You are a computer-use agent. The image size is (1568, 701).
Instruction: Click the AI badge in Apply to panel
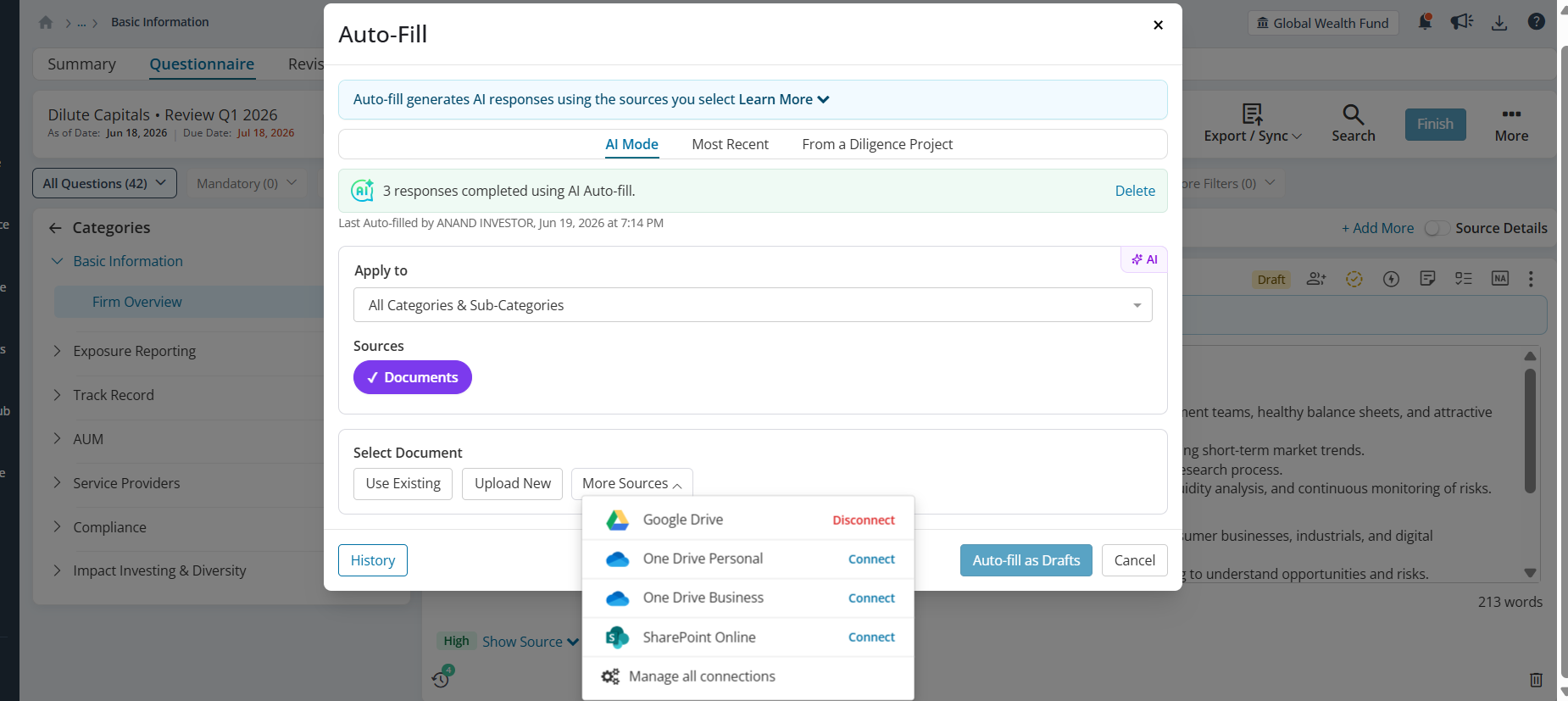pyautogui.click(x=1144, y=259)
